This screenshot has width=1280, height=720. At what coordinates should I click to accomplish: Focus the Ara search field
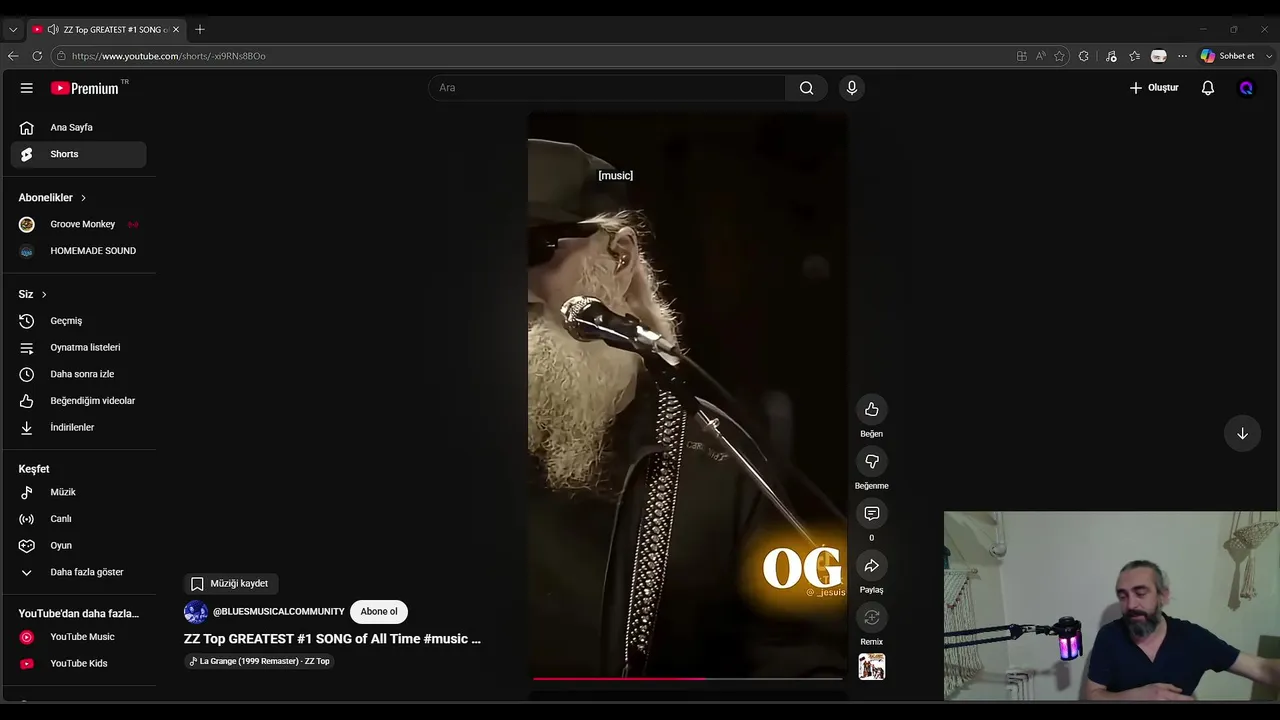(607, 88)
